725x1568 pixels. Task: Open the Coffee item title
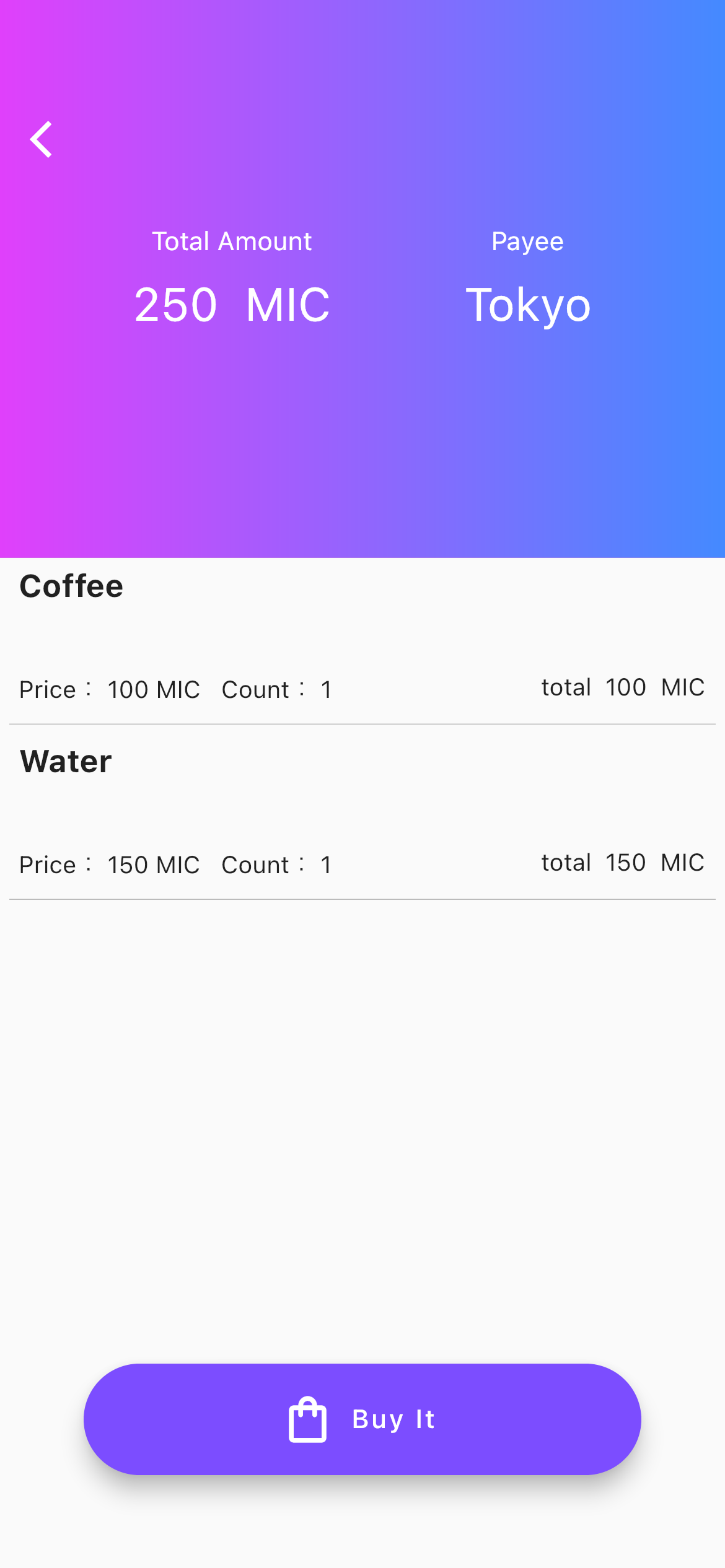[x=71, y=586]
